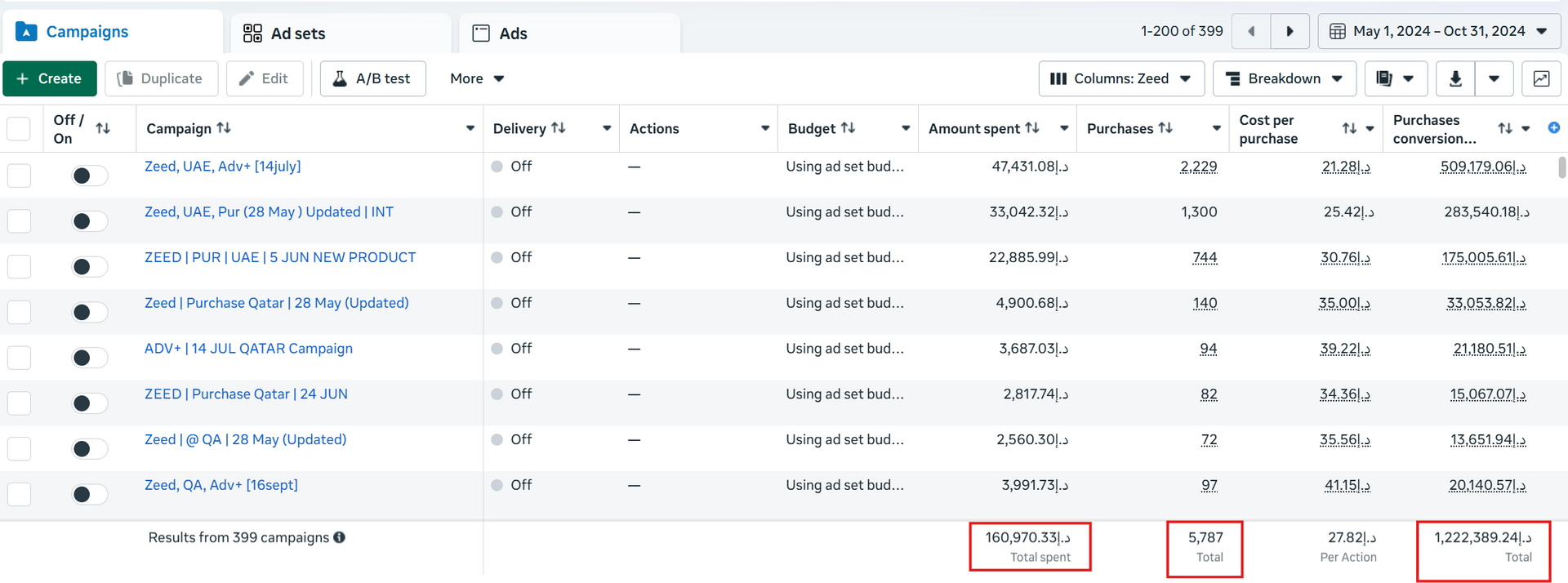Click info icon beside Results from 399 campaigns
The width and height of the screenshot is (1568, 583).
(339, 537)
